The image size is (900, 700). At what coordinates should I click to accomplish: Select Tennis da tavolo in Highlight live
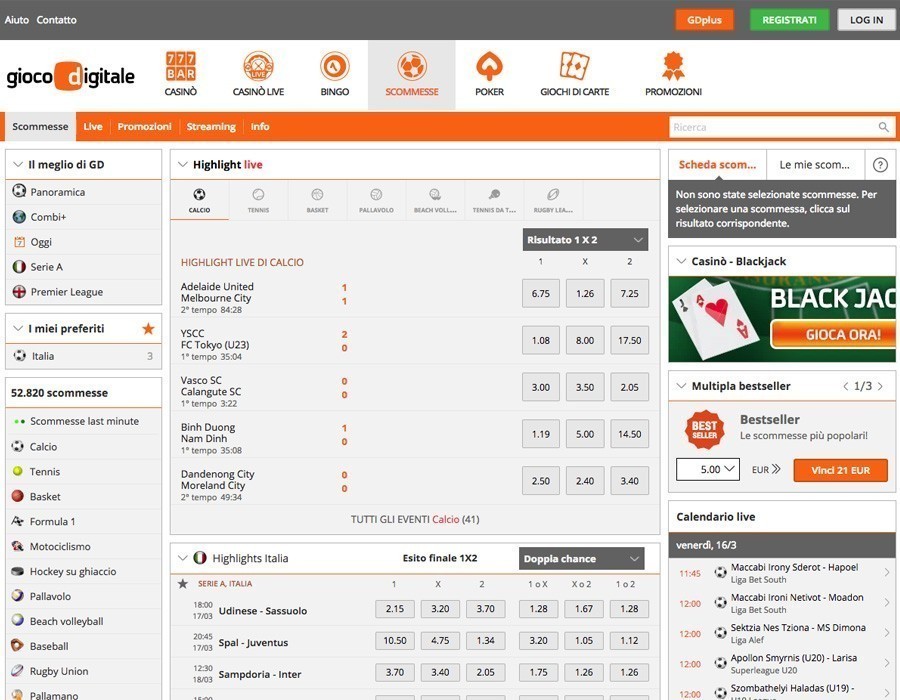[x=494, y=200]
